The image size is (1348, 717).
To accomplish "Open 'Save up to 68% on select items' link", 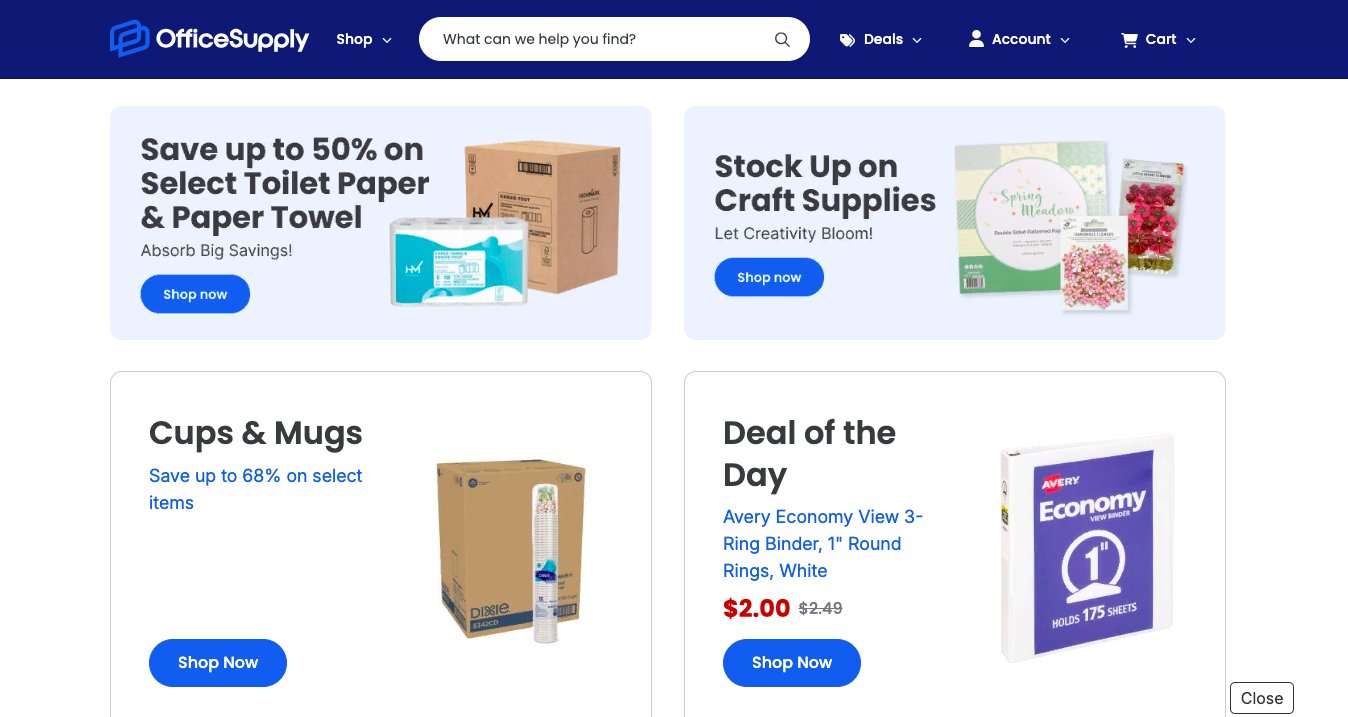I will click(256, 489).
